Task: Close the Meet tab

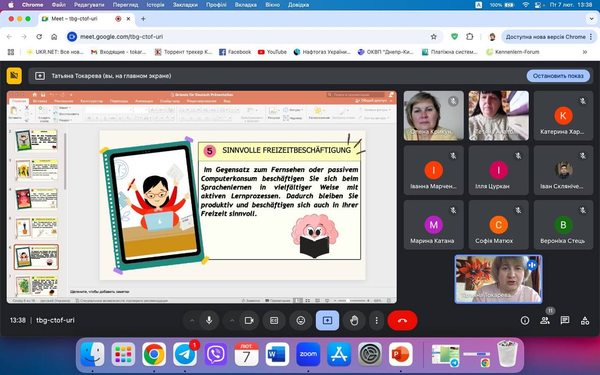Action: tap(129, 19)
